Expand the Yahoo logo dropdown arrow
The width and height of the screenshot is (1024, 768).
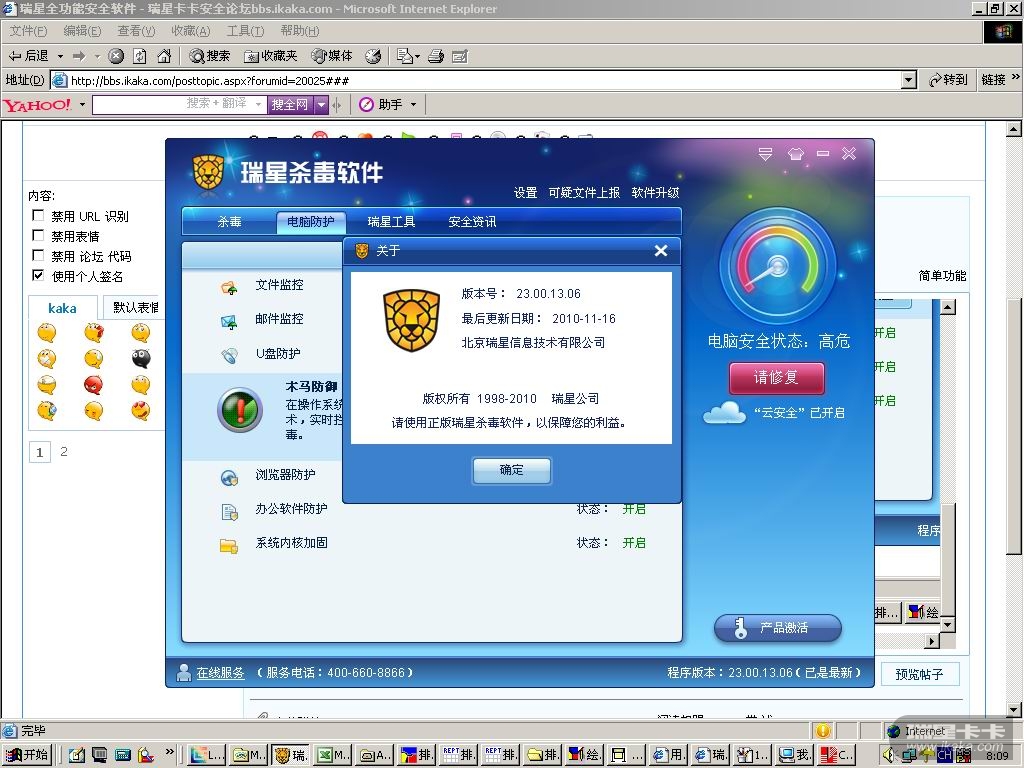[82, 104]
